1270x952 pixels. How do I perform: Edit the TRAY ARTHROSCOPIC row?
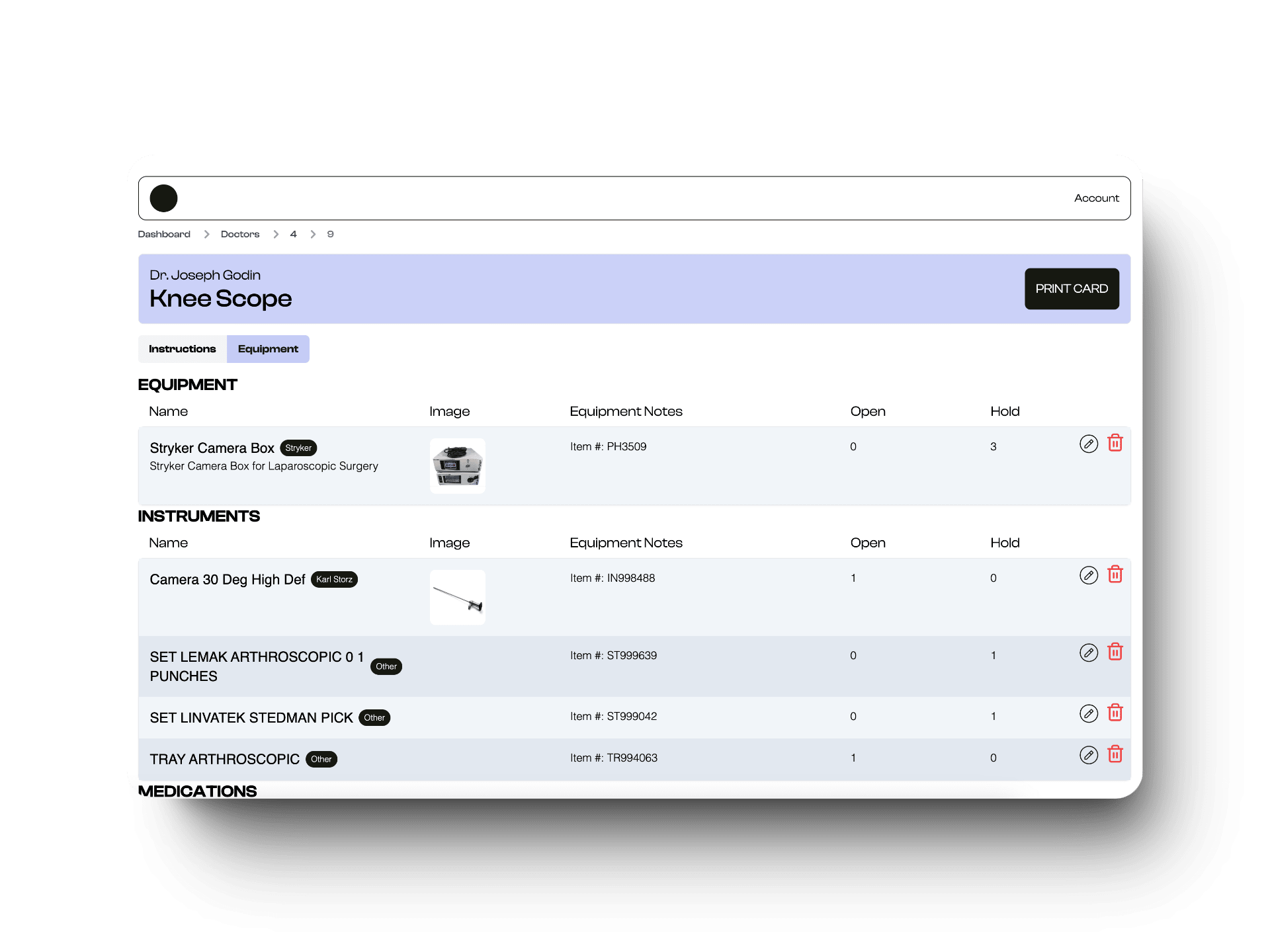[1089, 755]
